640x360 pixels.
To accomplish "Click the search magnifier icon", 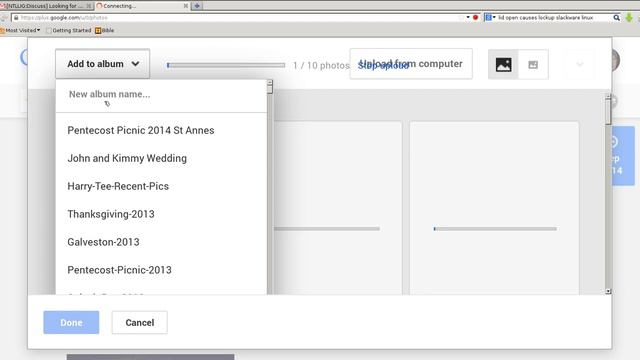I will click(616, 18).
